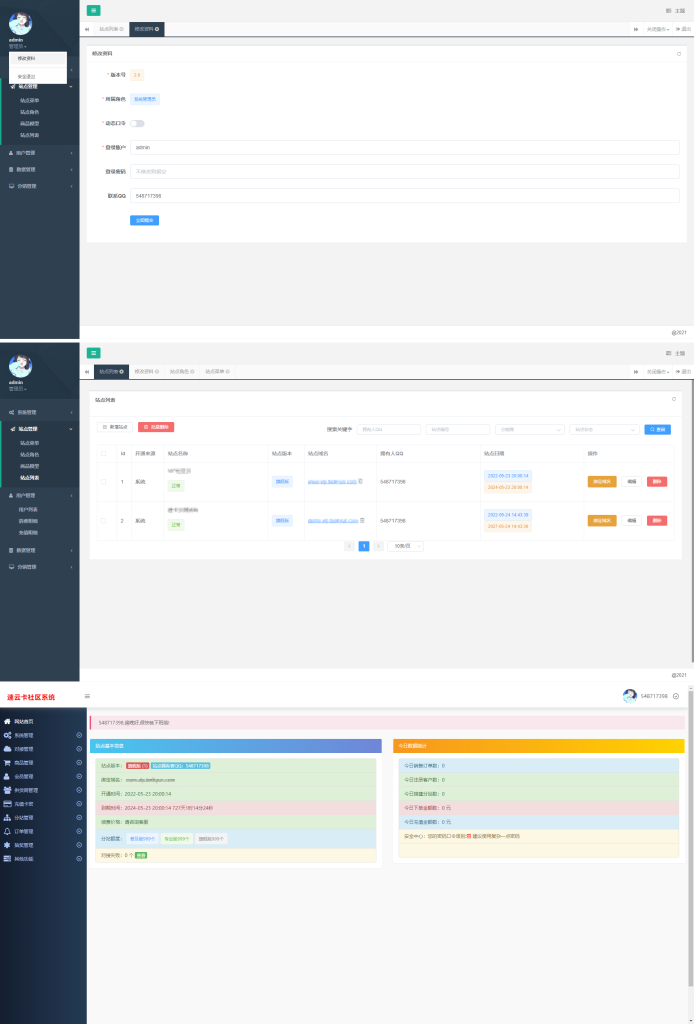Open dropdown arrow next to 548717398 avatar

pos(676,696)
